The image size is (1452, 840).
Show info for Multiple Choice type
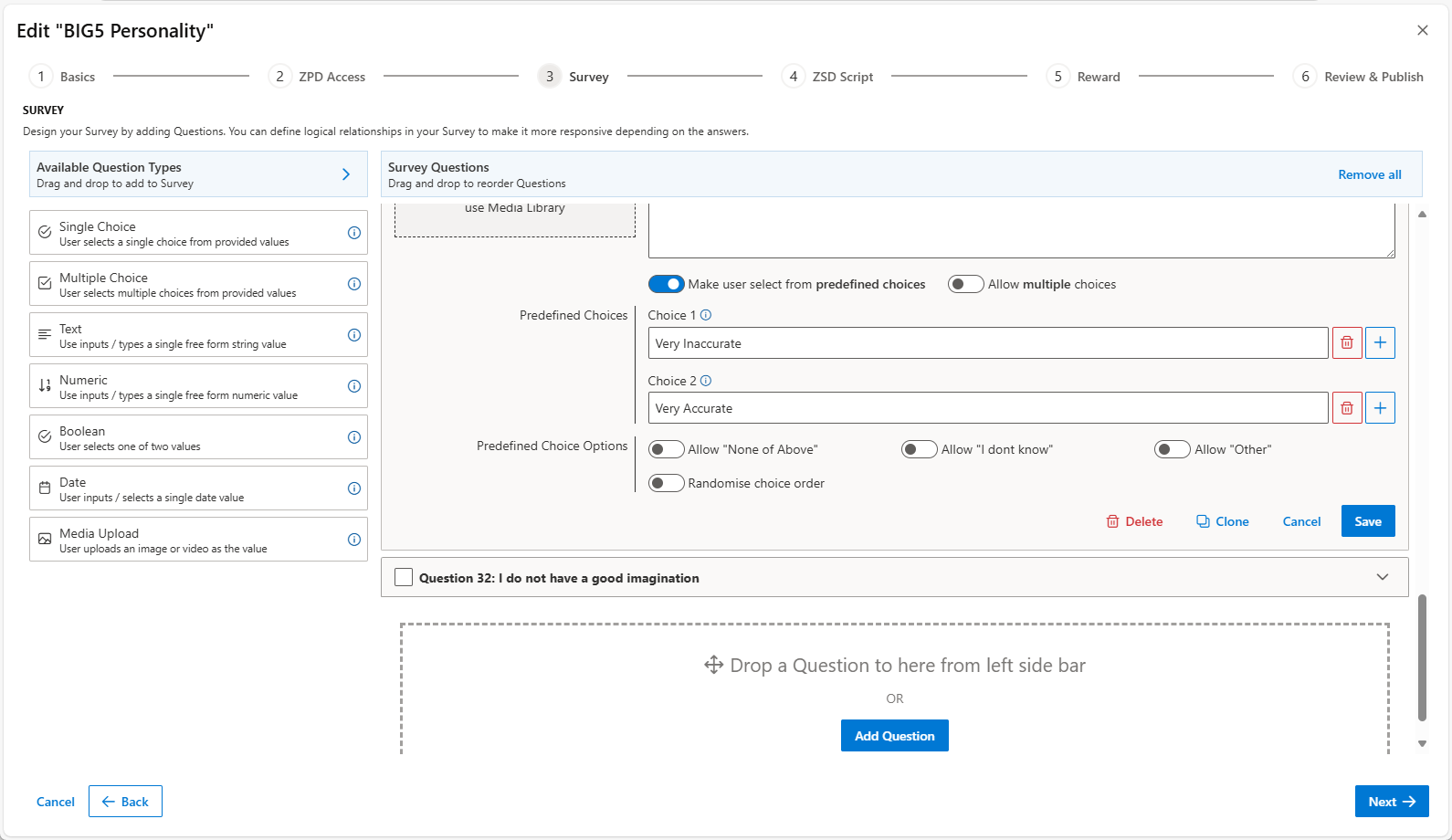[x=354, y=284]
